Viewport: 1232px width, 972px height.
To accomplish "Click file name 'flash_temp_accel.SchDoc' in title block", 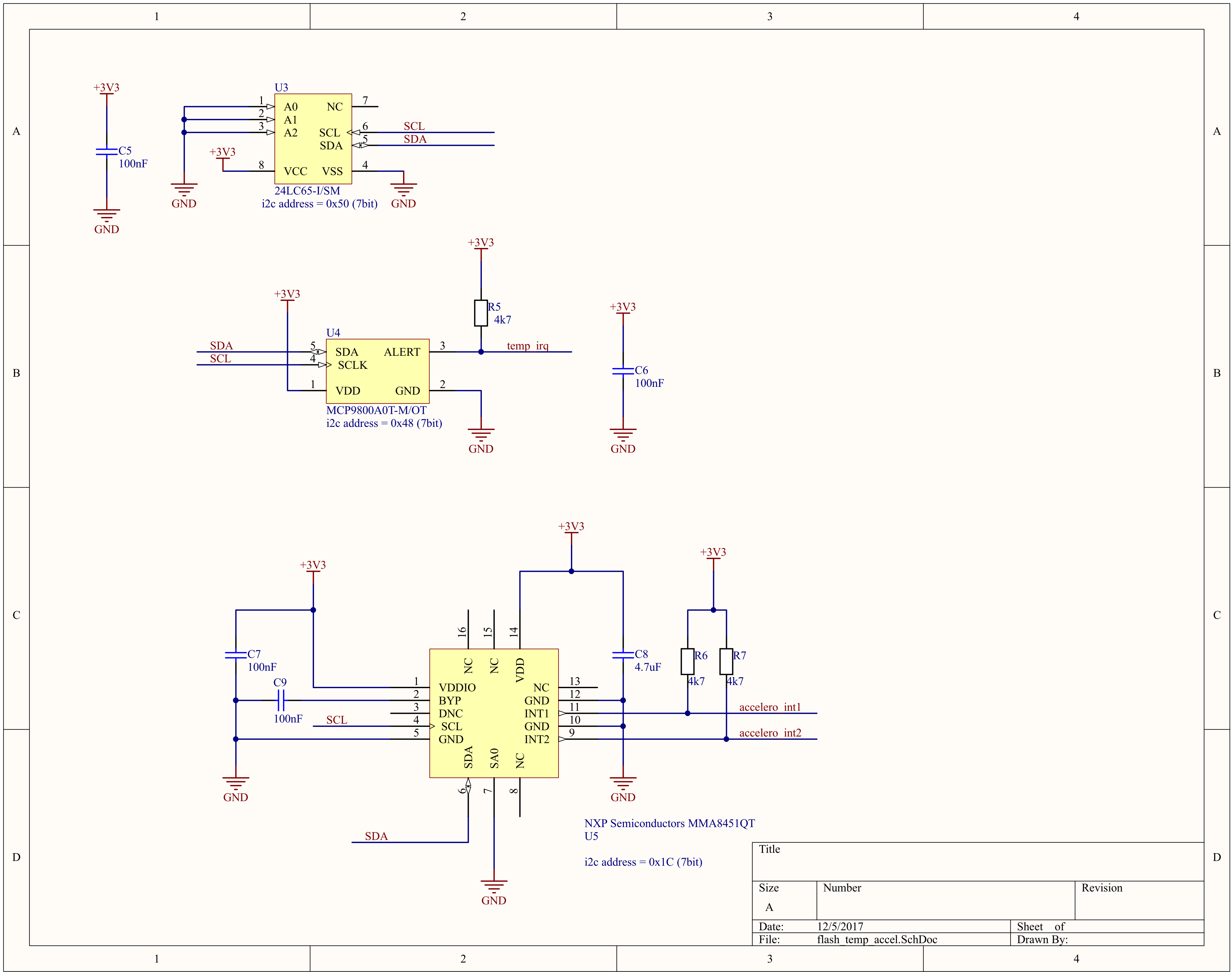I will pos(877,939).
